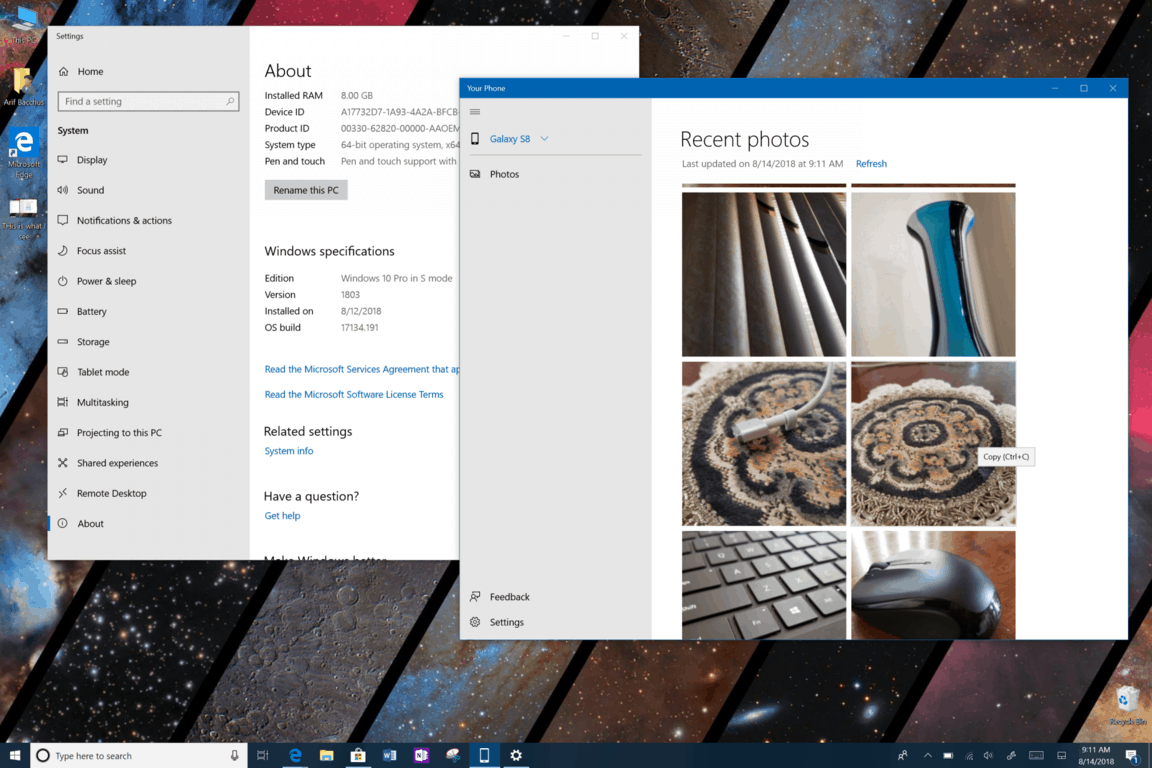This screenshot has width=1152, height=768.
Task: Expand the Galaxy S8 device dropdown
Action: pos(544,139)
